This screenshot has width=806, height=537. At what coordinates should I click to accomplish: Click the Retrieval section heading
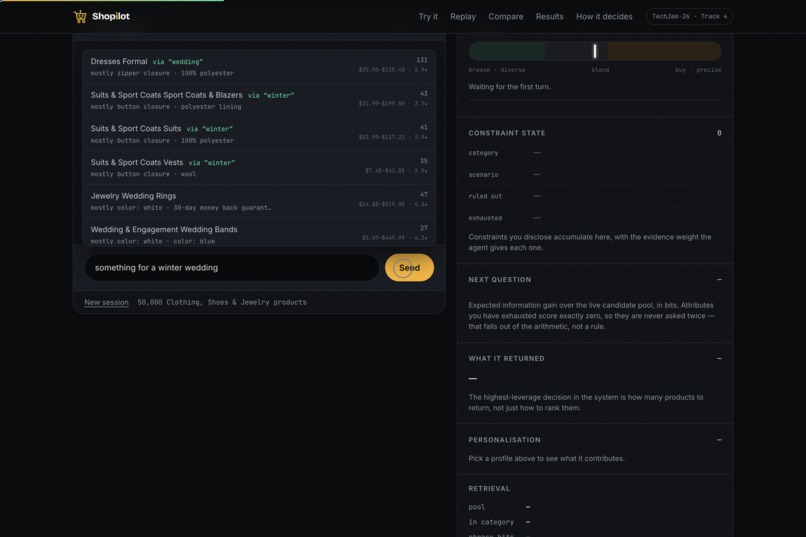tap(489, 489)
